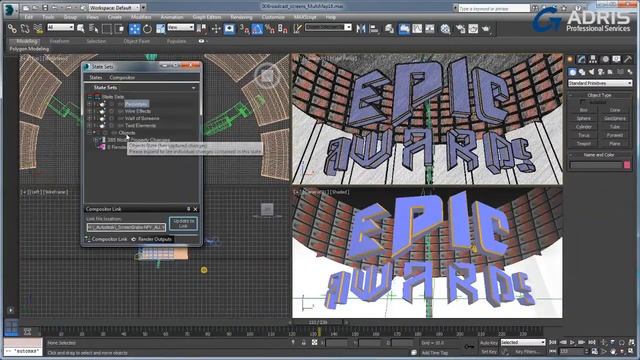The width and height of the screenshot is (640, 360).
Task: Collapse the Objects state row
Action: [89, 133]
